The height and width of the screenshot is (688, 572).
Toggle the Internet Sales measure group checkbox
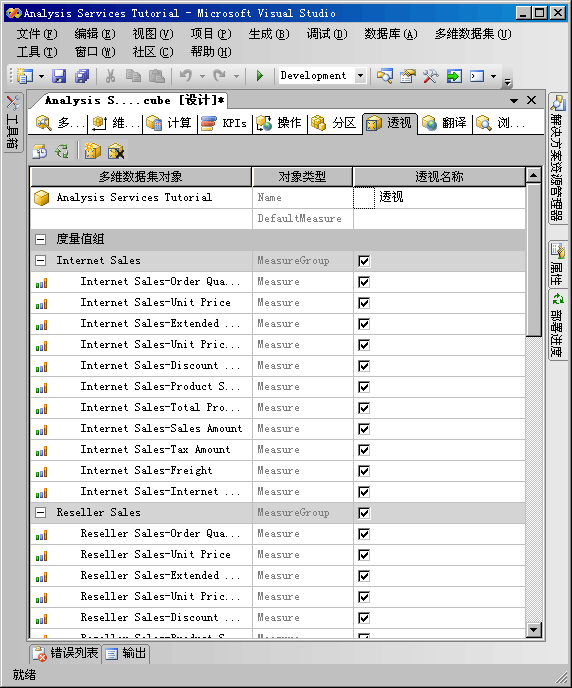tap(364, 261)
